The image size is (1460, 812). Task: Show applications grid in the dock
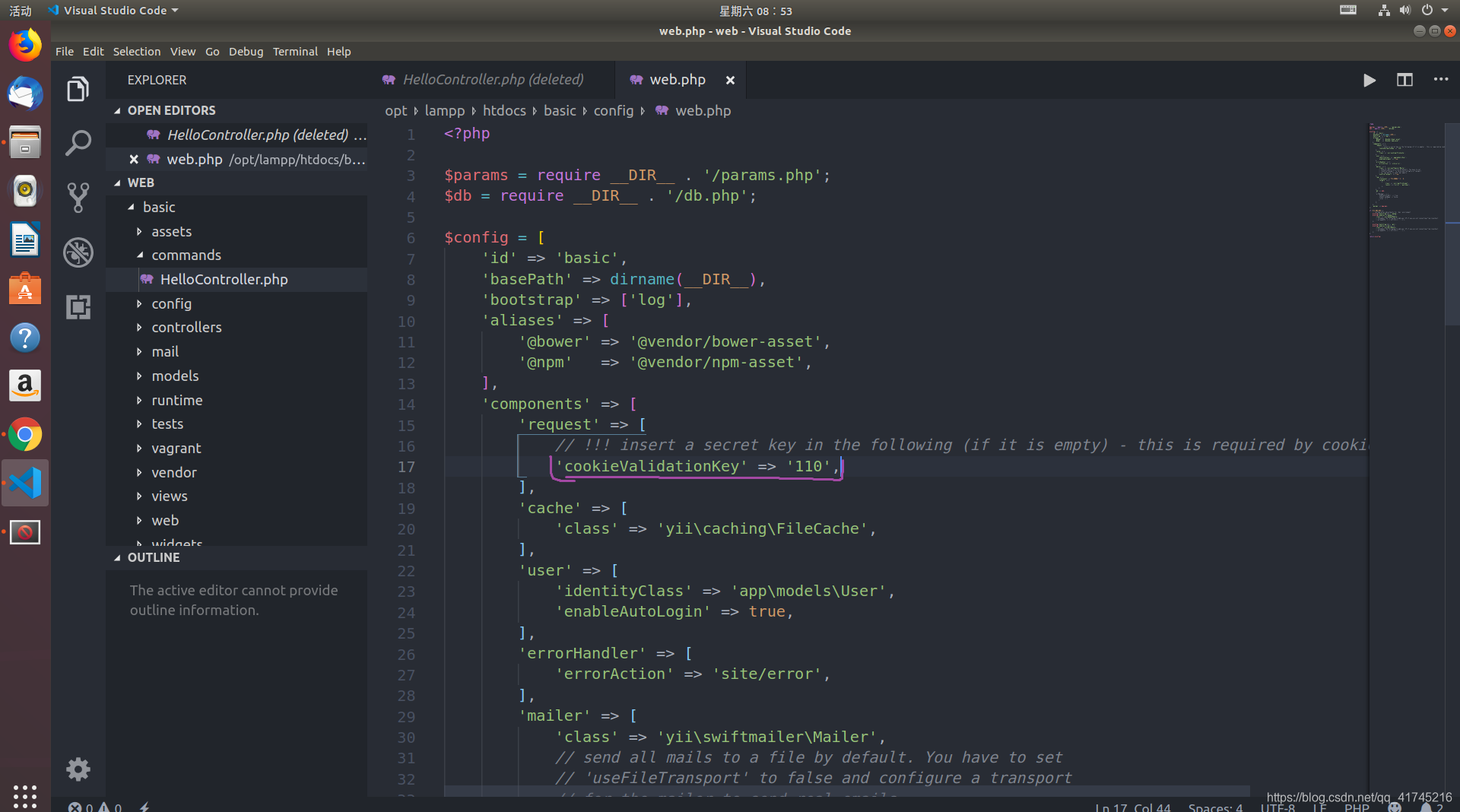point(25,796)
